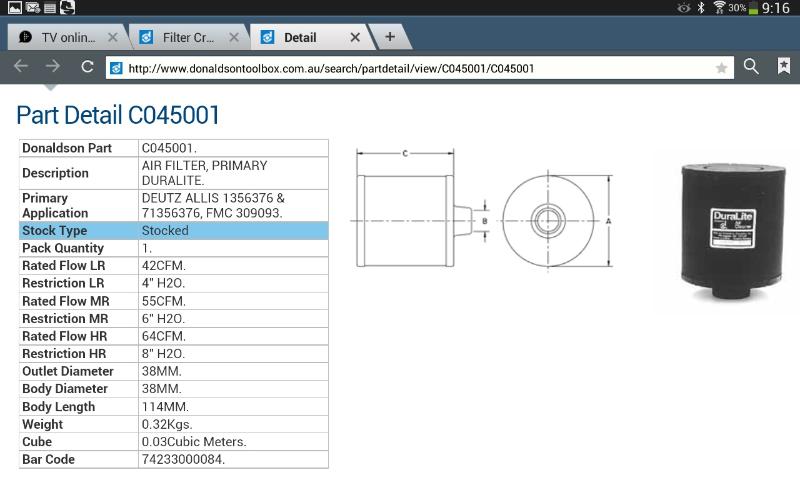Open the filter dimension diagram
Image resolution: width=800 pixels, height=500 pixels.
[x=484, y=208]
